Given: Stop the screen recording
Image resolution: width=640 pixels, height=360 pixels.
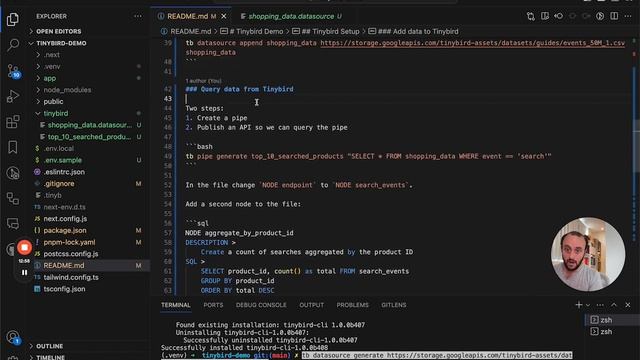Looking at the screenshot, I should coord(24,247).
